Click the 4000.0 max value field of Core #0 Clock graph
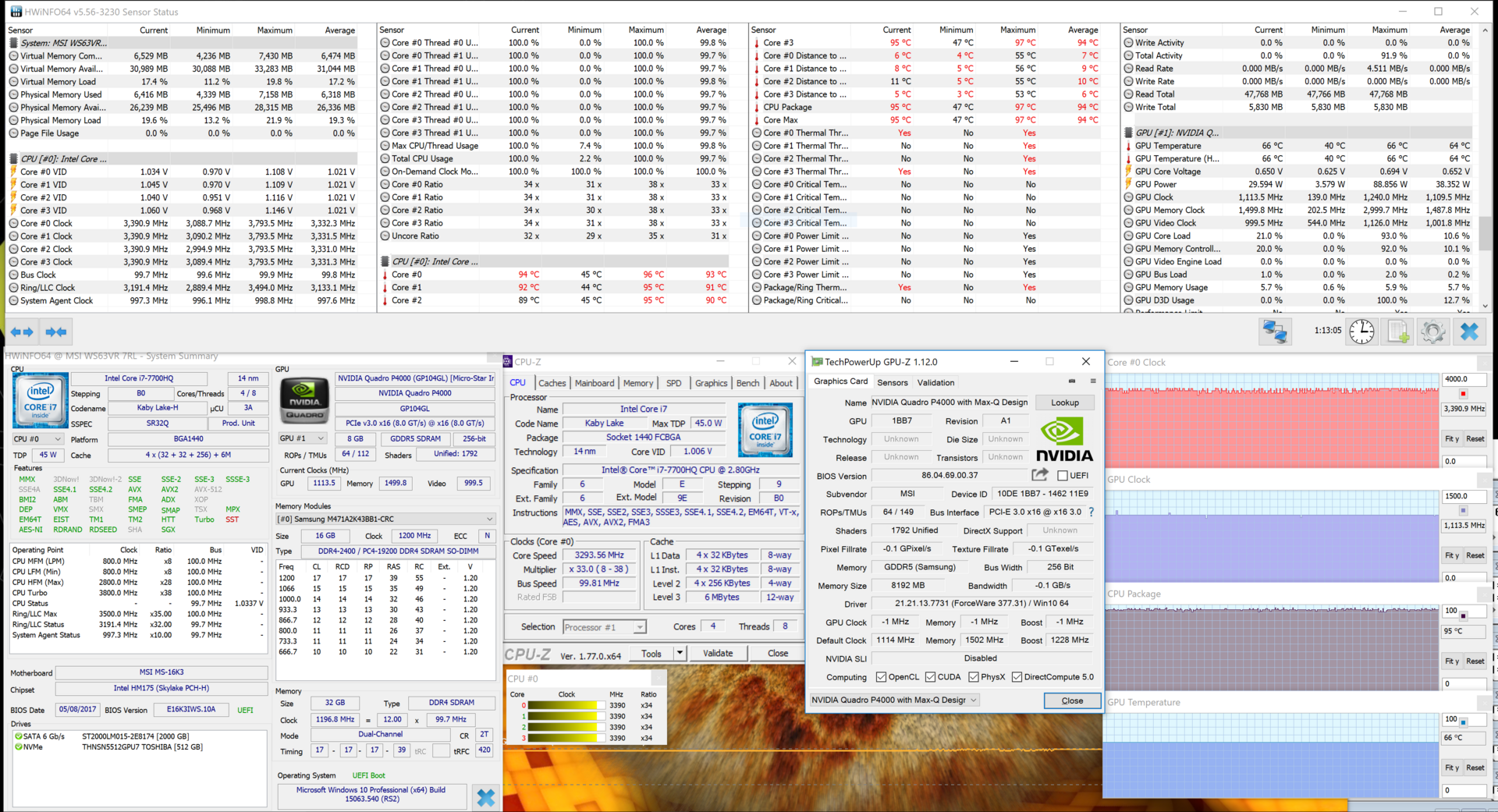 click(x=1464, y=379)
